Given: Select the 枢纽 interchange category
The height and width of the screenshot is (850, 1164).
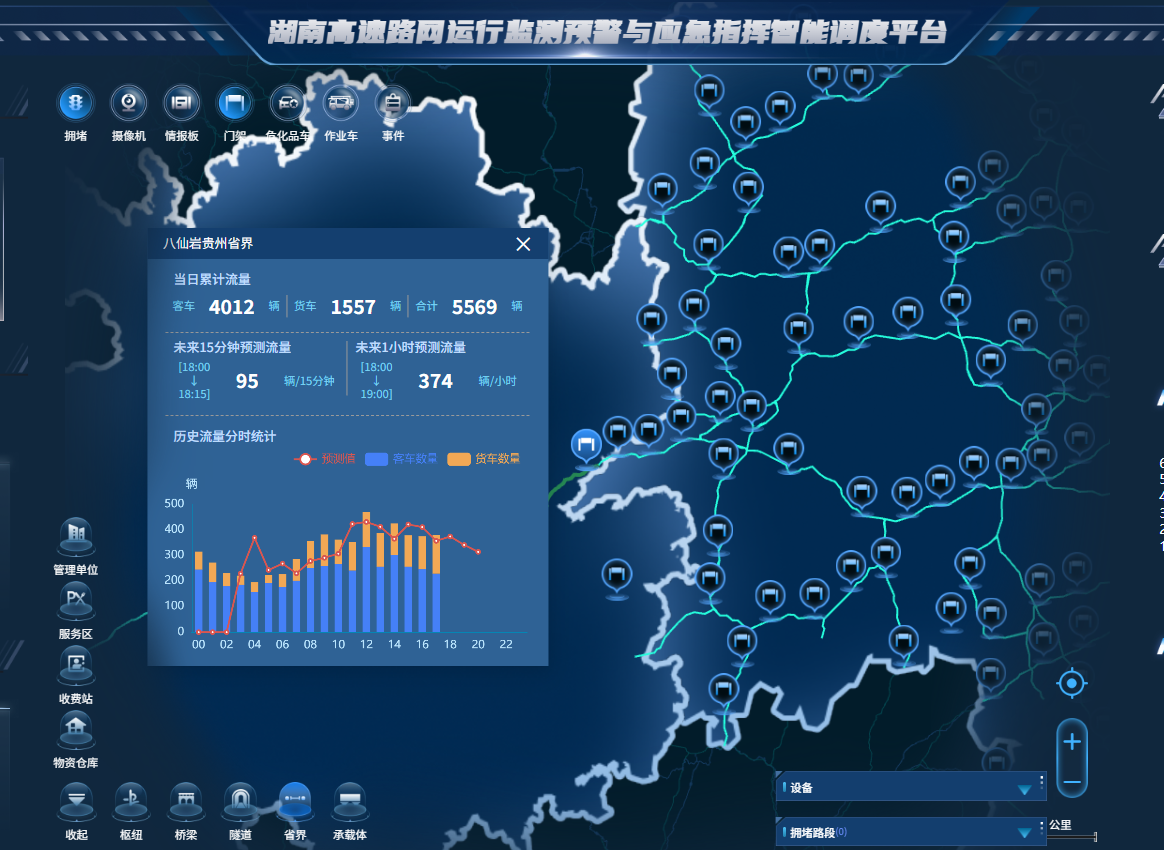Looking at the screenshot, I should pyautogui.click(x=131, y=800).
